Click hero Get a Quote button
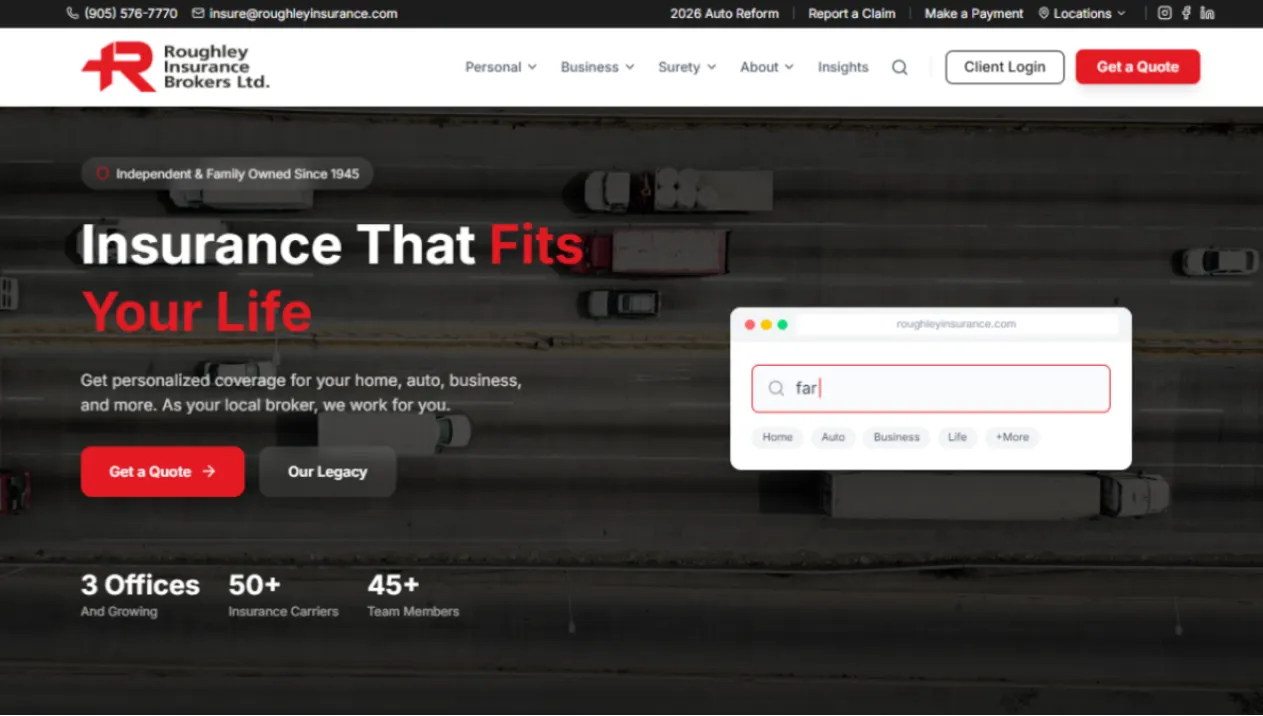 (x=162, y=471)
